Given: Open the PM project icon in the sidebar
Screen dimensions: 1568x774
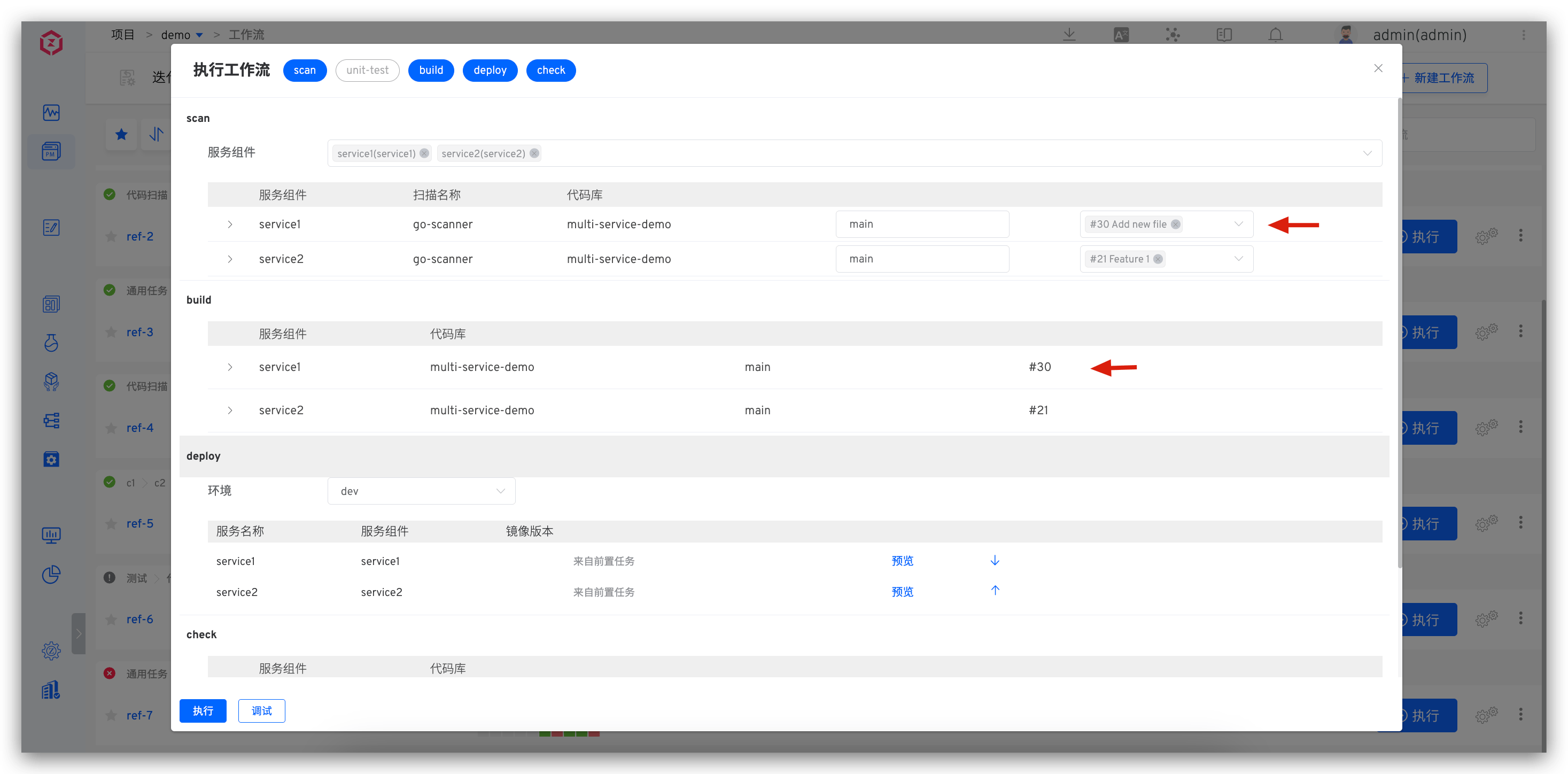Looking at the screenshot, I should click(51, 151).
